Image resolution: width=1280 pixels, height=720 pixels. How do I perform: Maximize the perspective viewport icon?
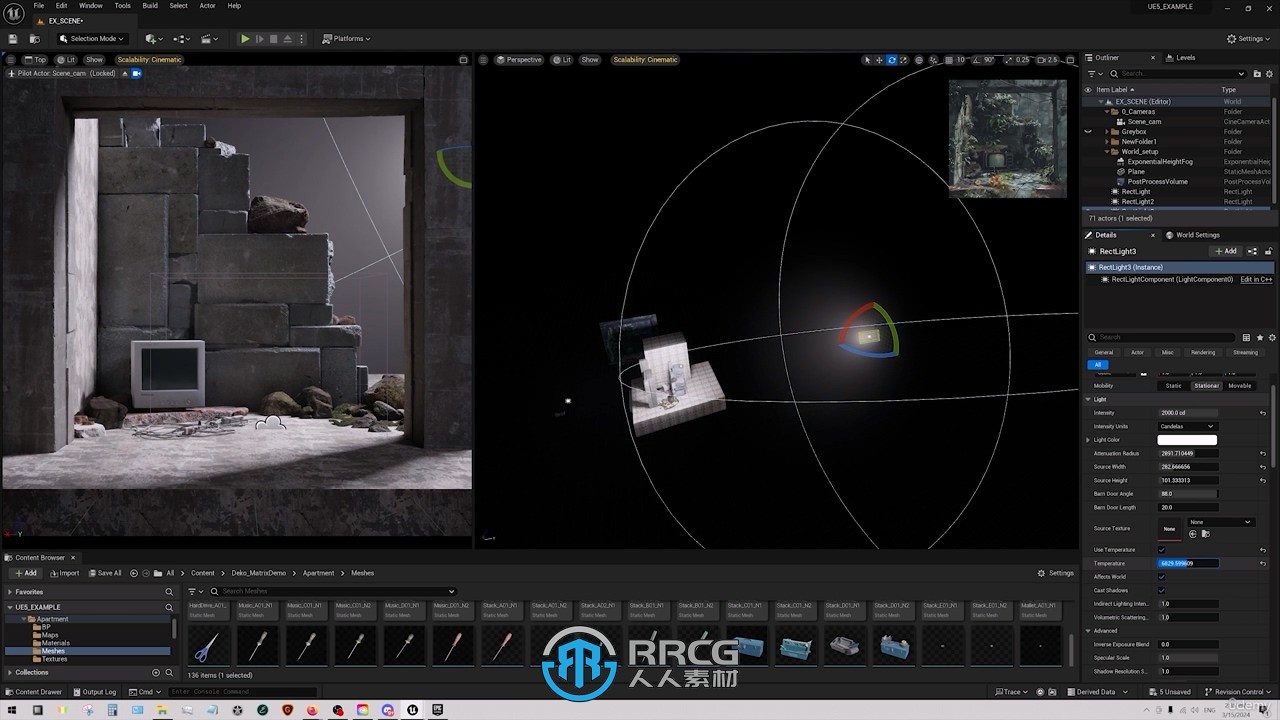pos(1069,60)
